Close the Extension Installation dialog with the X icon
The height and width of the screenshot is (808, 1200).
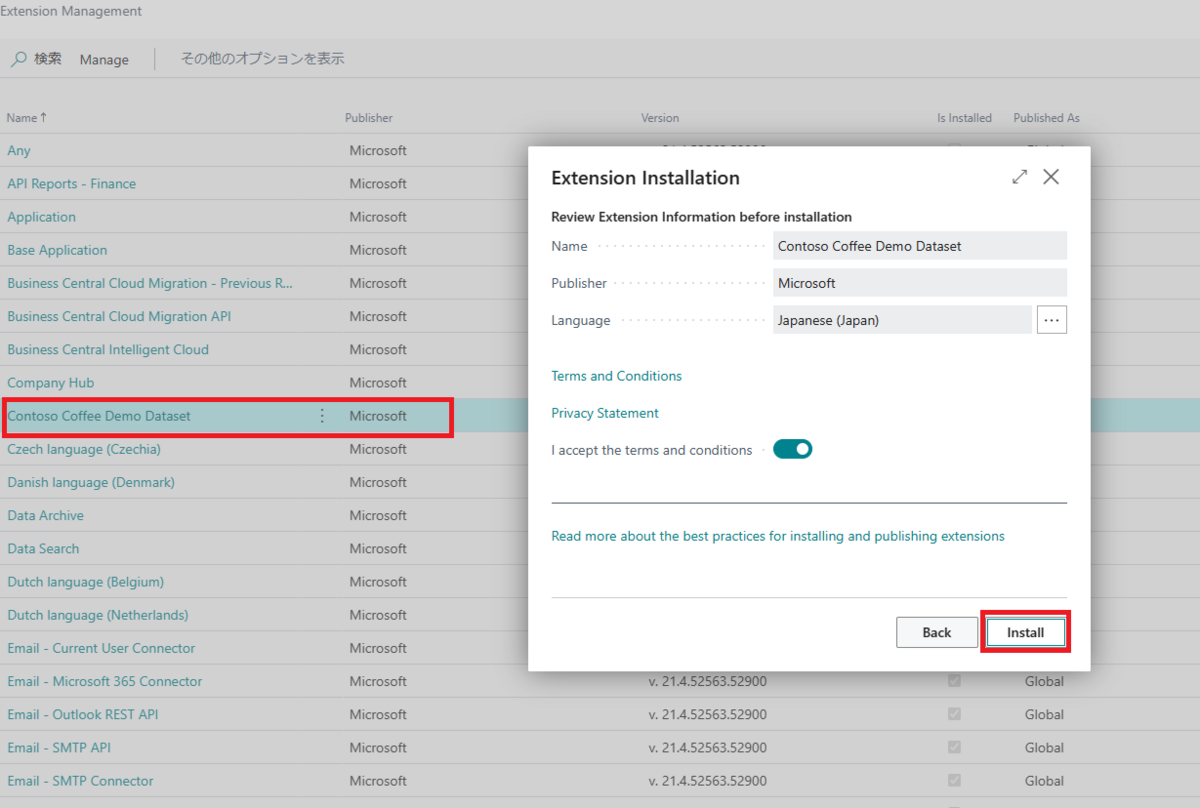click(1051, 176)
